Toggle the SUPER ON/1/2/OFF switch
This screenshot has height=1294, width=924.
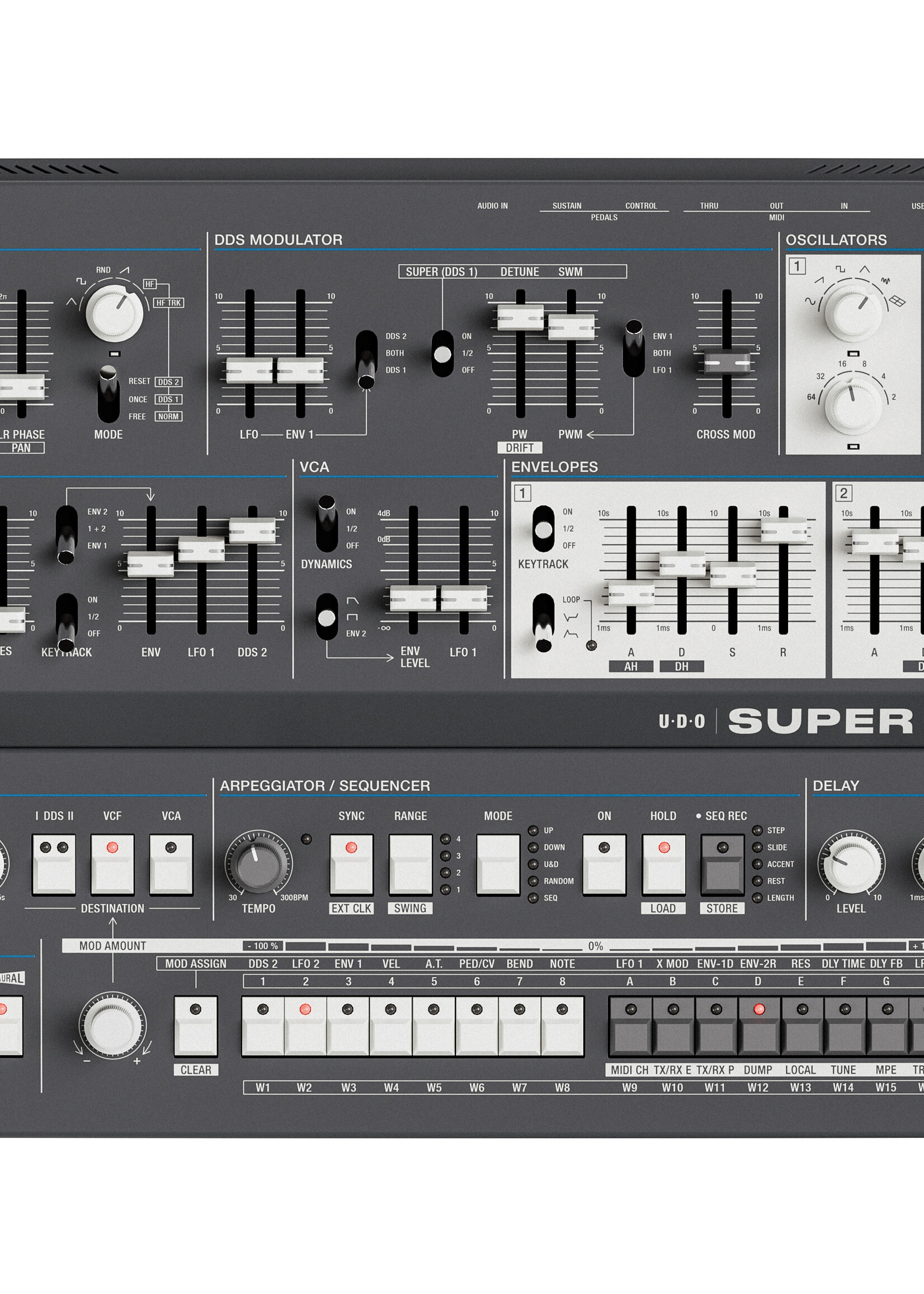click(442, 354)
